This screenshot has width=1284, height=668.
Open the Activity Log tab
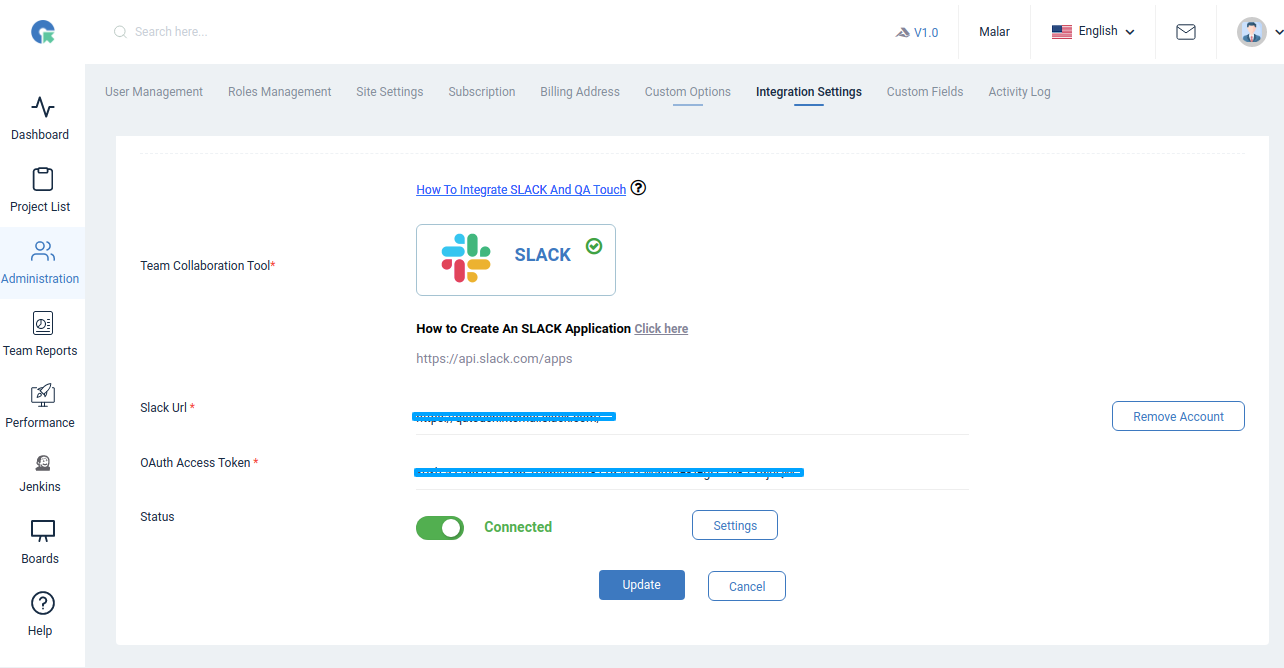tap(1019, 91)
